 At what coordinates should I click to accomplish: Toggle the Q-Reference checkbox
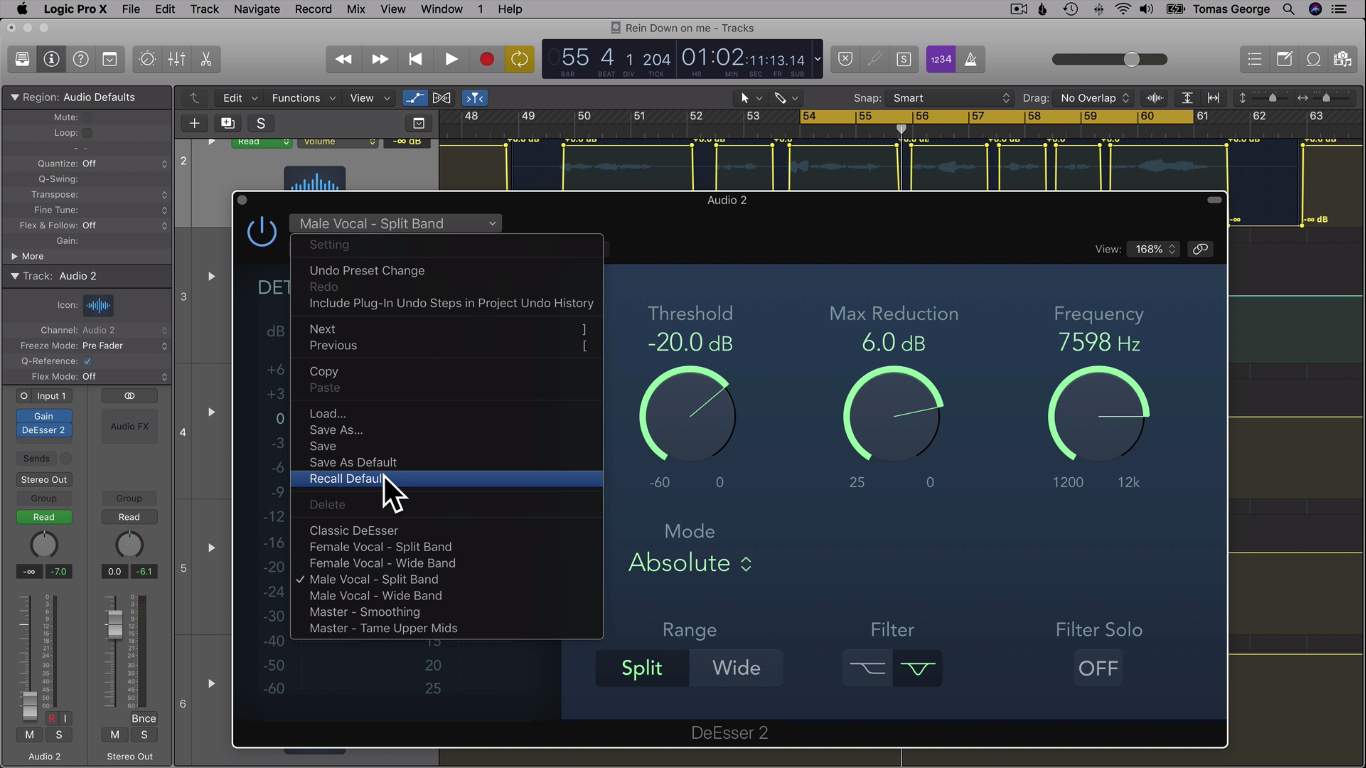[87, 361]
